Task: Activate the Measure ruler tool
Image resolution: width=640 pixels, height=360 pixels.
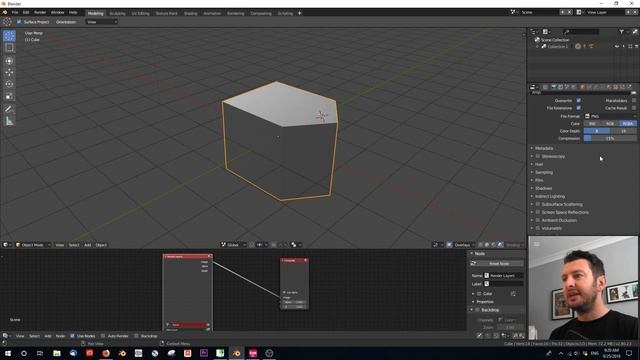Action: 9,121
